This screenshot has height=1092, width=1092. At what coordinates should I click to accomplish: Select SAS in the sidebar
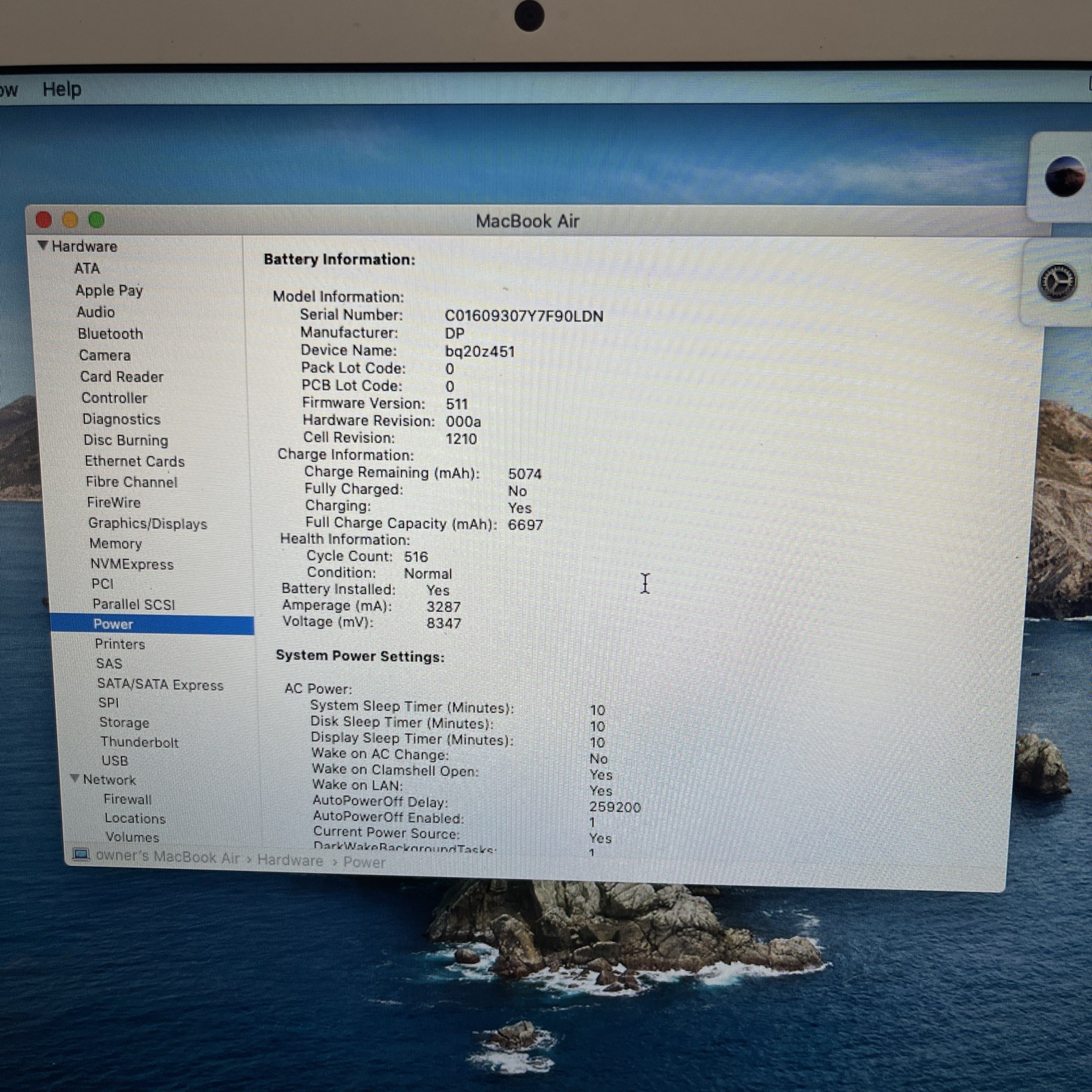pyautogui.click(x=109, y=663)
